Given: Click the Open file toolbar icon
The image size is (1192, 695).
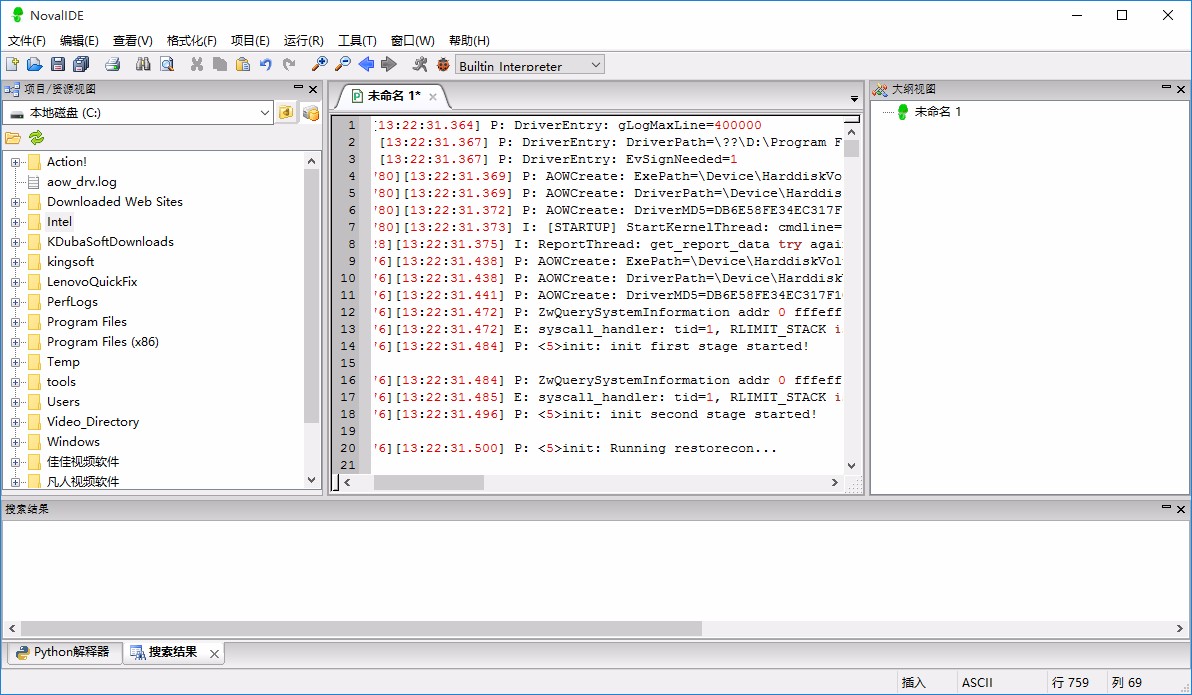Looking at the screenshot, I should click(35, 65).
